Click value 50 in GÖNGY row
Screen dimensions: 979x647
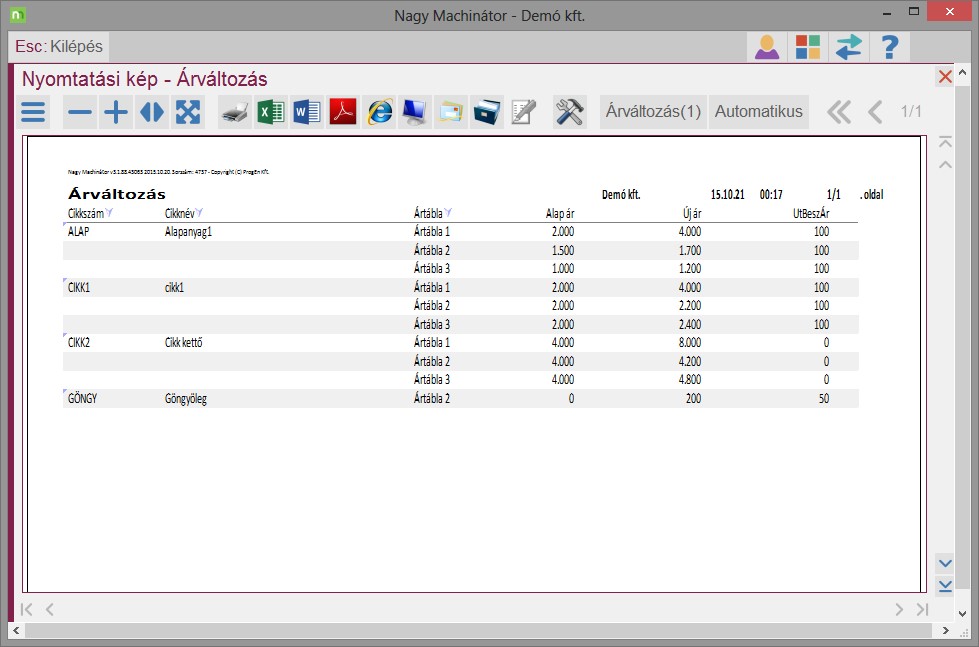point(824,398)
